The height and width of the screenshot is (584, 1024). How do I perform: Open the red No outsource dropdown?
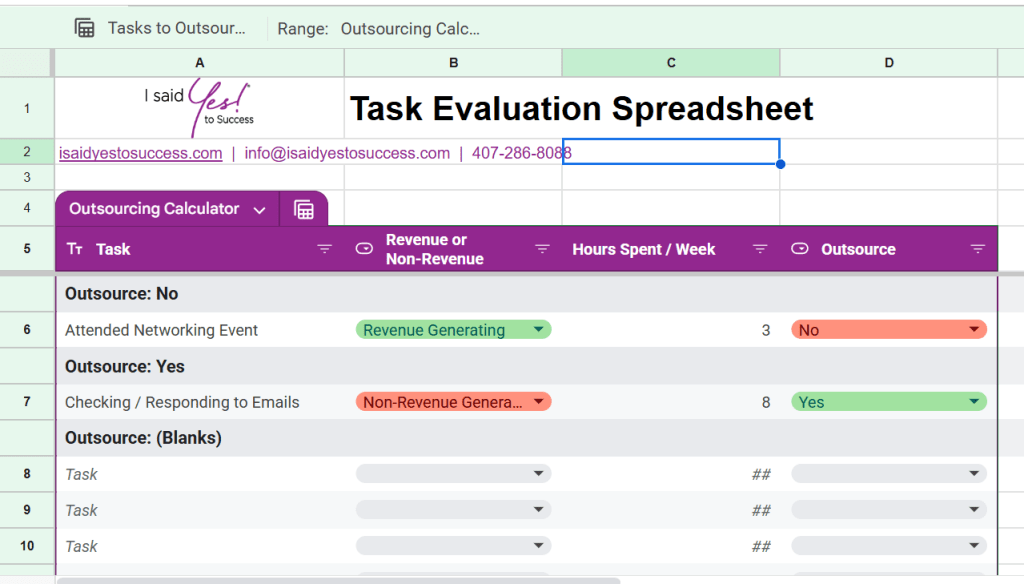[x=888, y=330]
